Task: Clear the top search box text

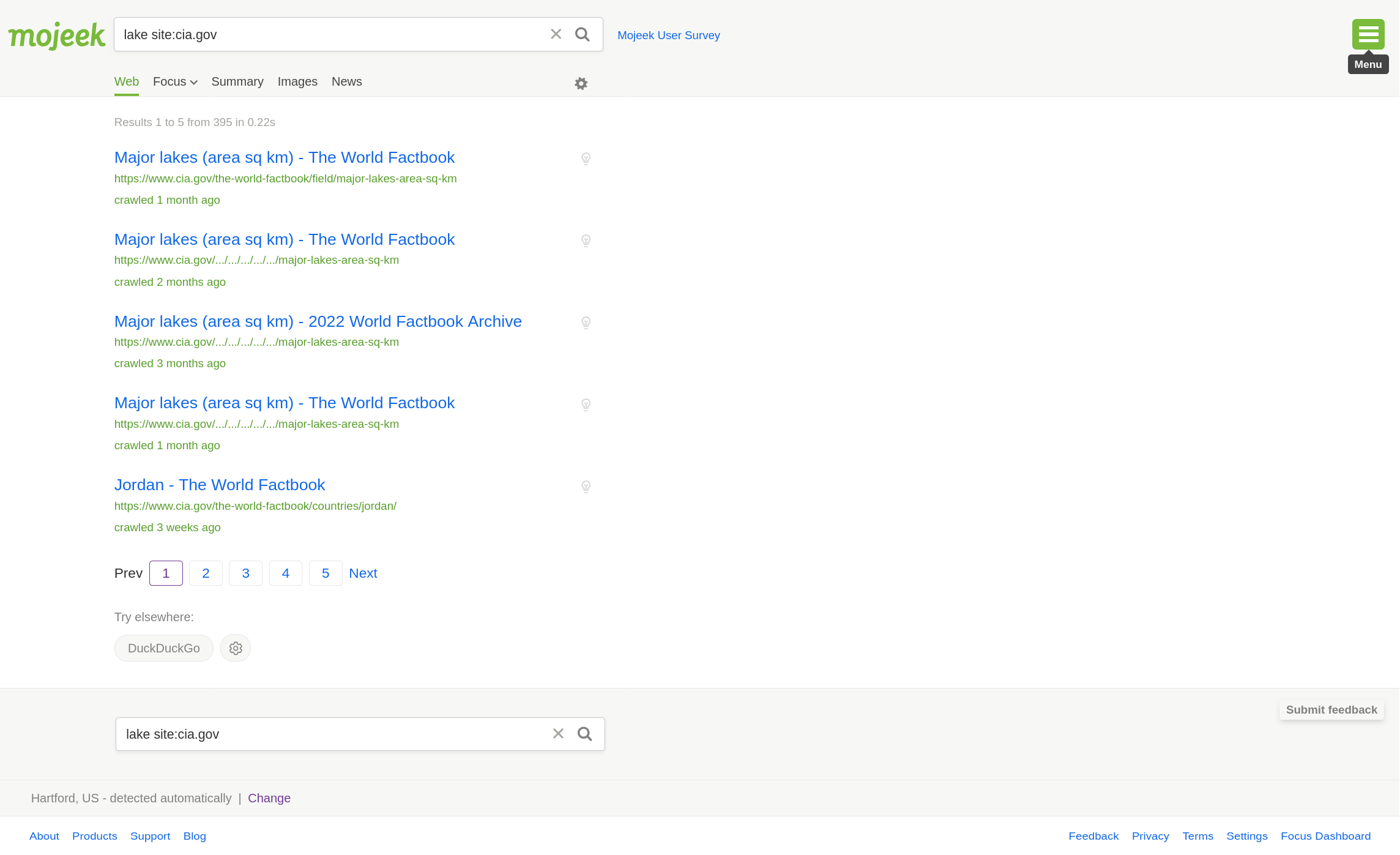Action: [556, 34]
